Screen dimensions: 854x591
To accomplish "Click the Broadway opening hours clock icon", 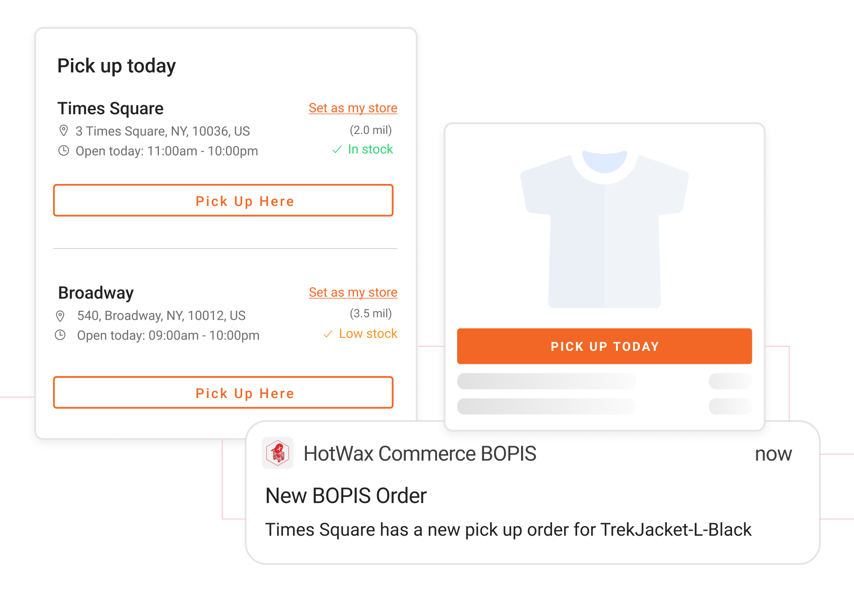I will click(x=60, y=335).
